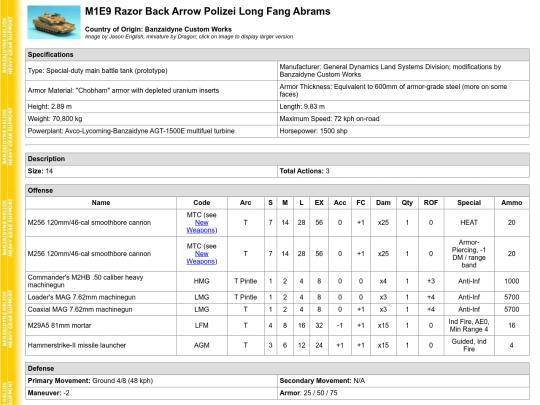Click Commander's M2HB .50 caliber heavy machinegun
Image resolution: width=540 pixels, height=405 pixels.
pyautogui.click(x=101, y=281)
